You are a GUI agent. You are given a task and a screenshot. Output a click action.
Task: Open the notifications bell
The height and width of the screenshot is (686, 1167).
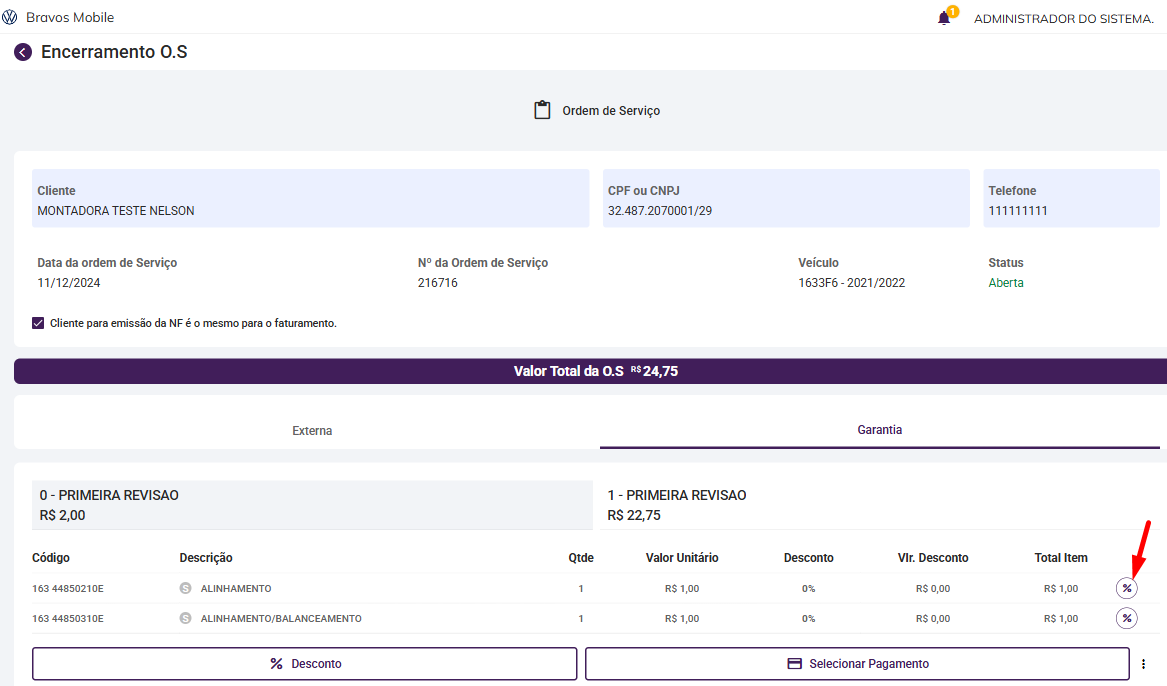944,18
